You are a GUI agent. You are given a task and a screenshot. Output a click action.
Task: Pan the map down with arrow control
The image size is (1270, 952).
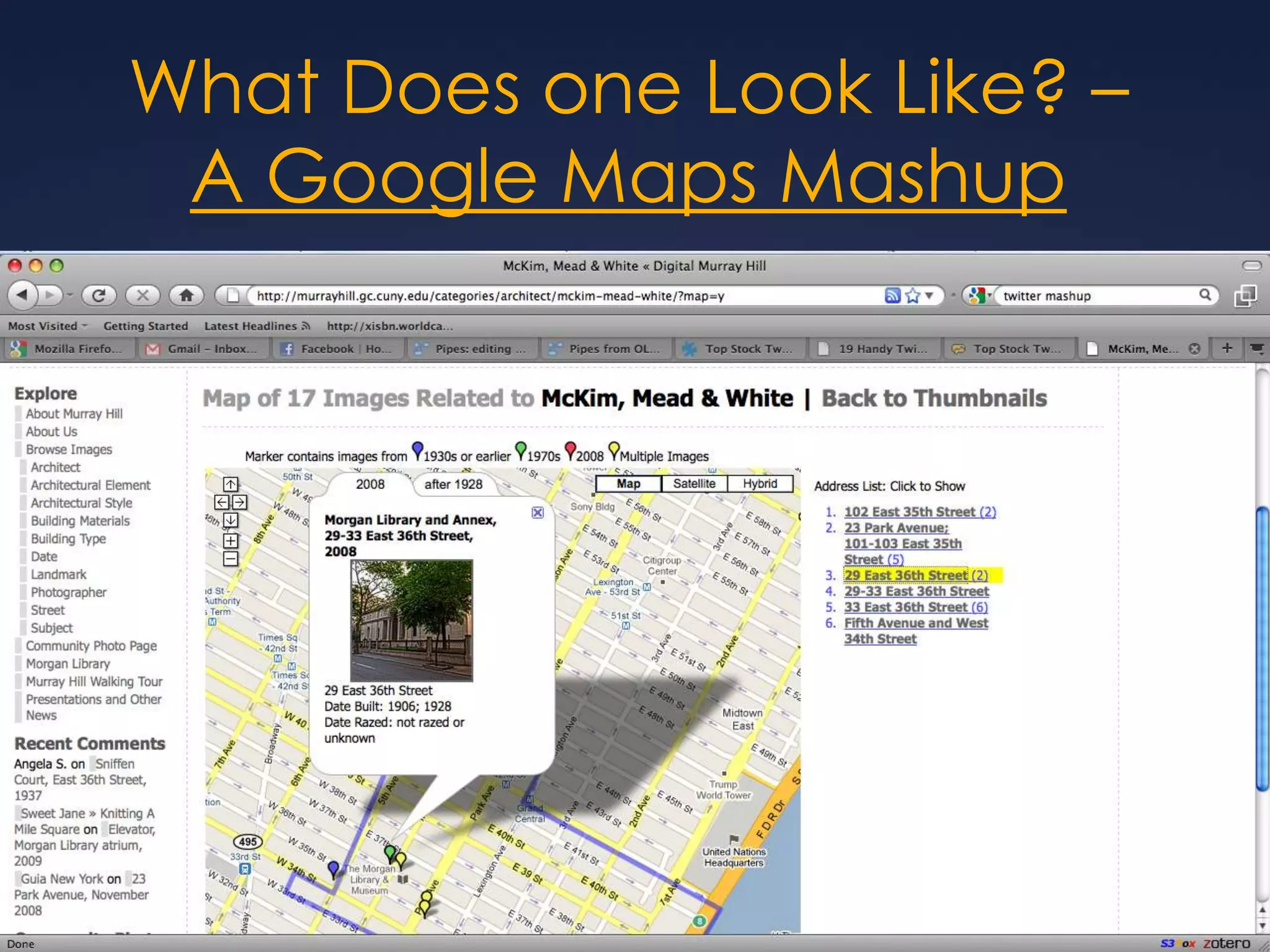pyautogui.click(x=231, y=520)
